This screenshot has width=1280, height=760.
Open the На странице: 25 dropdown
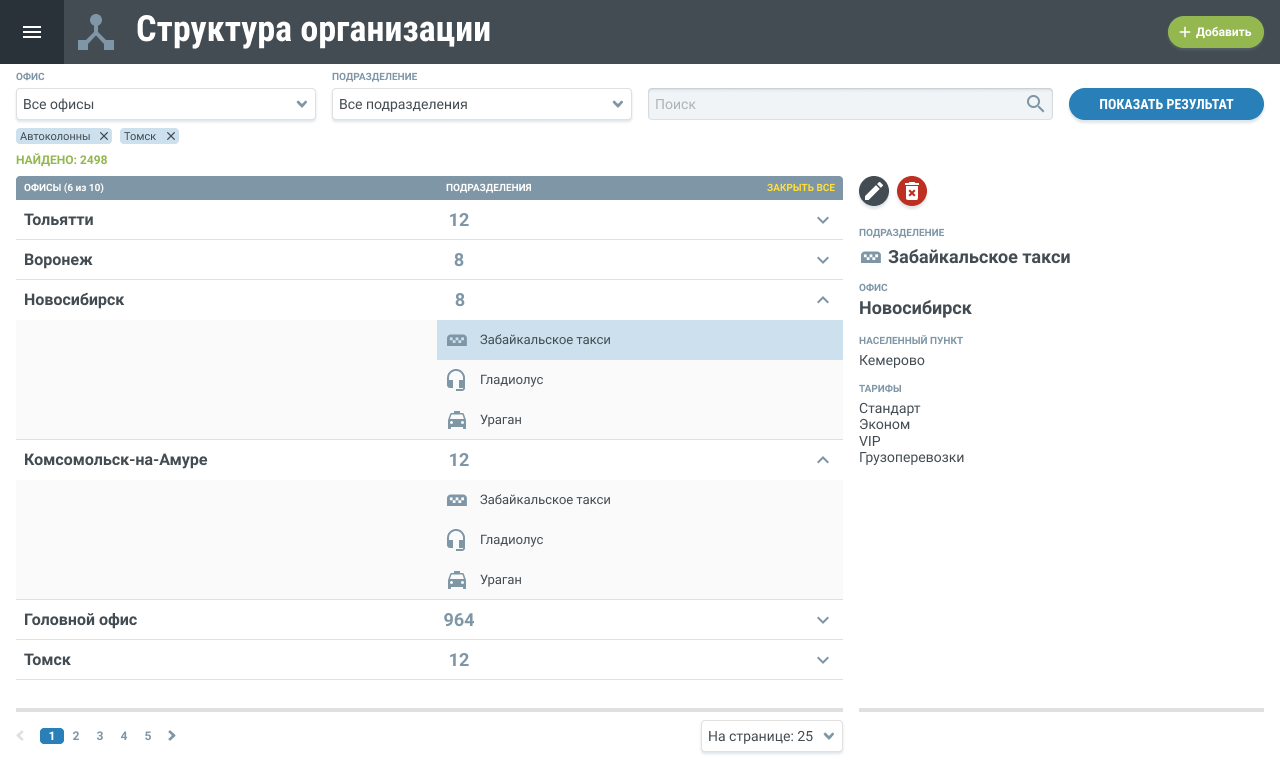(x=771, y=736)
